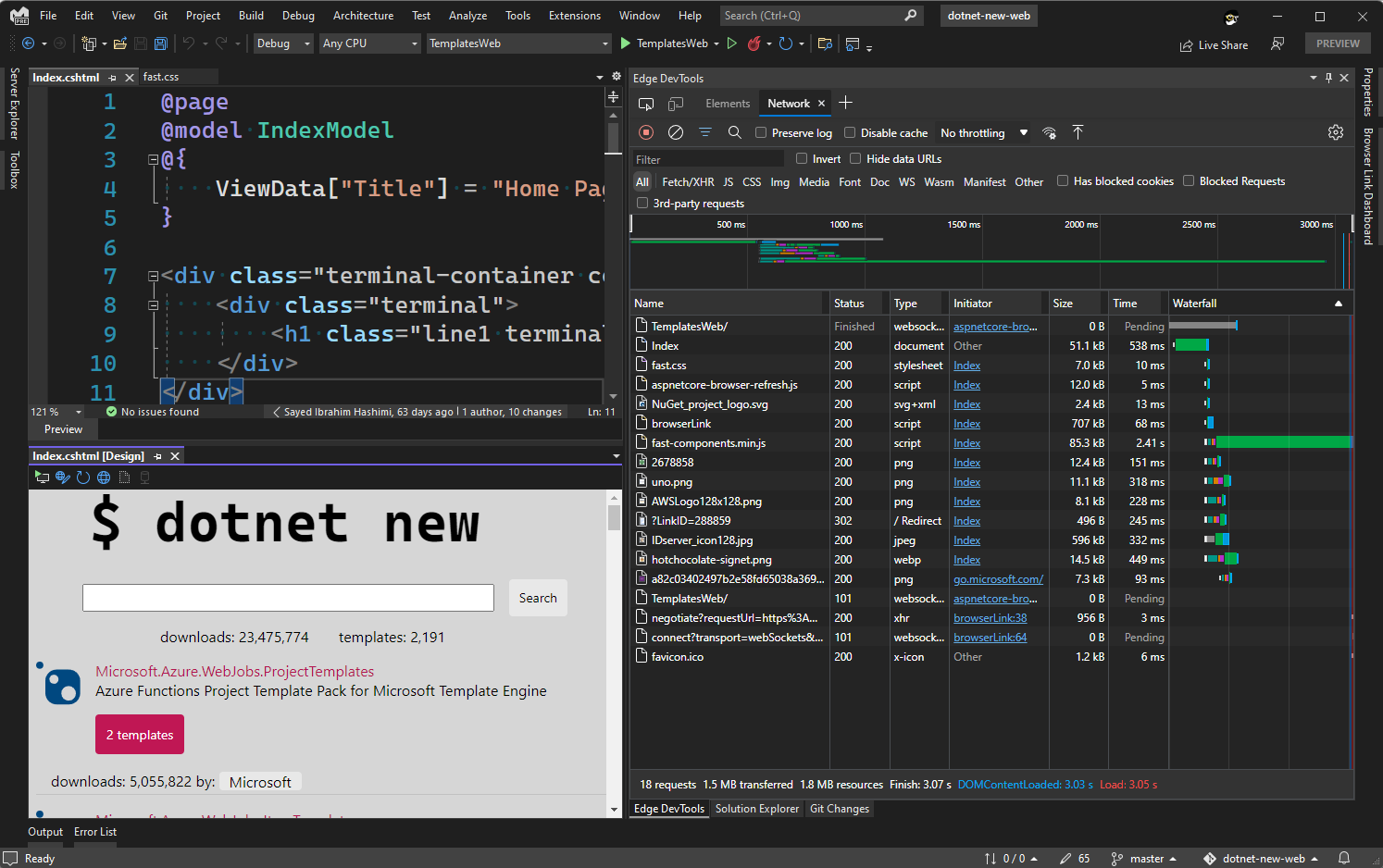
Task: Click the Save All toolbar icon
Action: [161, 43]
